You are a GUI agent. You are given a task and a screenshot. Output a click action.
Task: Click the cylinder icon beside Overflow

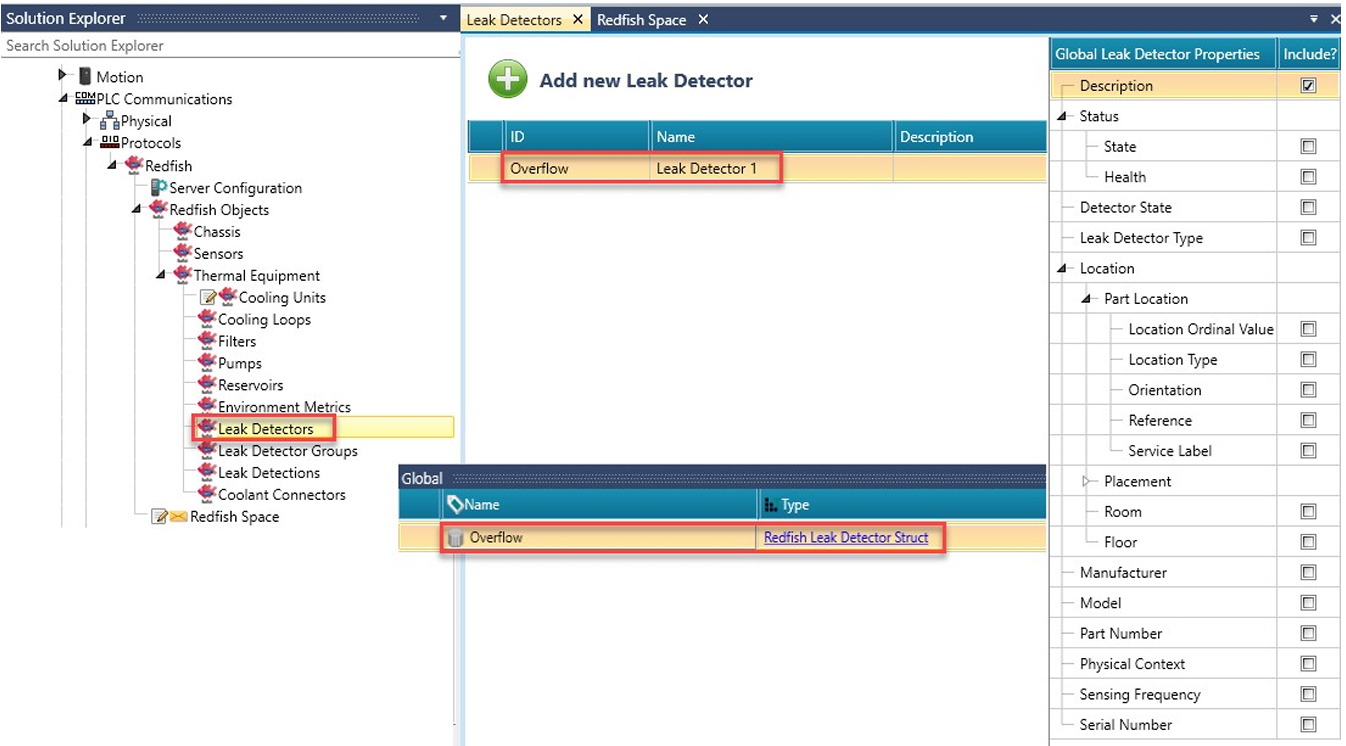[x=456, y=538]
